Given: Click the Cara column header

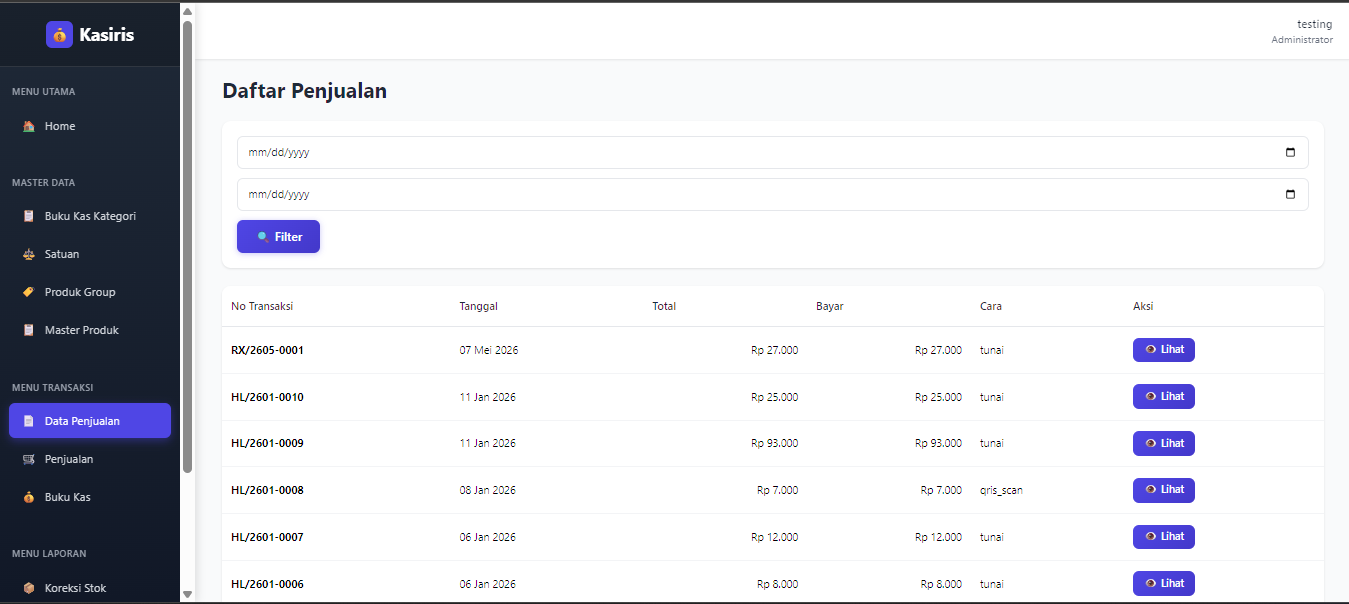Looking at the screenshot, I should (x=991, y=306).
